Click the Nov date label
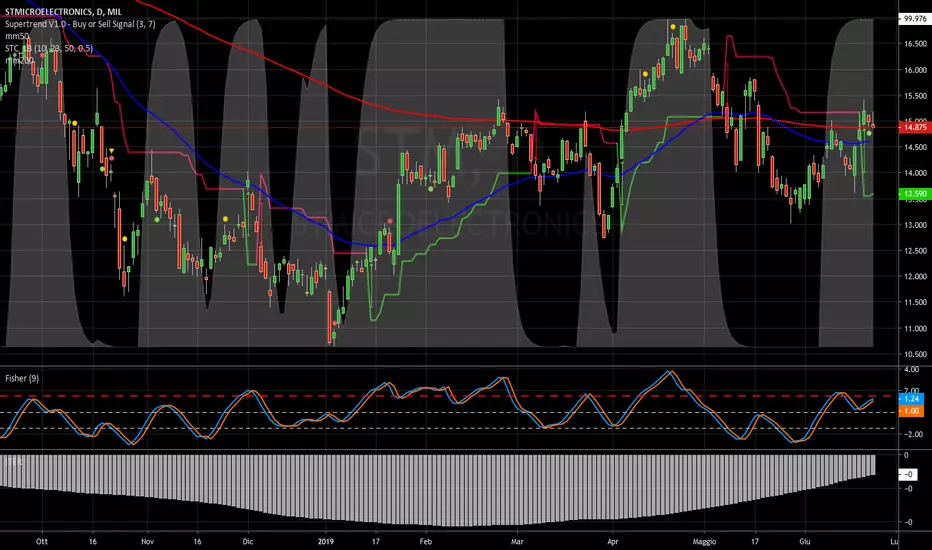This screenshot has width=932, height=550. pyautogui.click(x=147, y=541)
